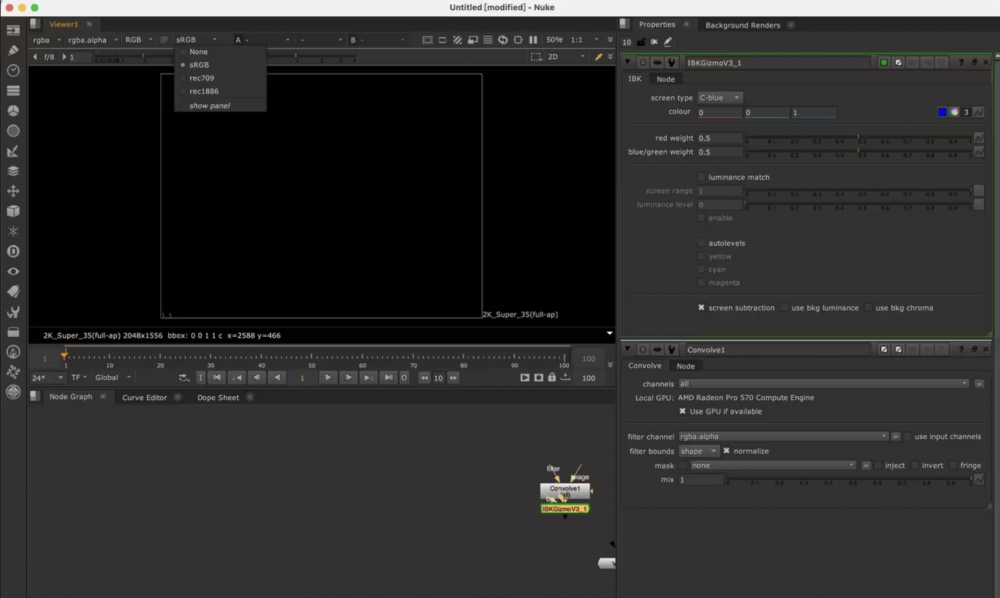The image size is (1000, 598).
Task: Choose None in the colorspace menu
Action: coord(198,52)
